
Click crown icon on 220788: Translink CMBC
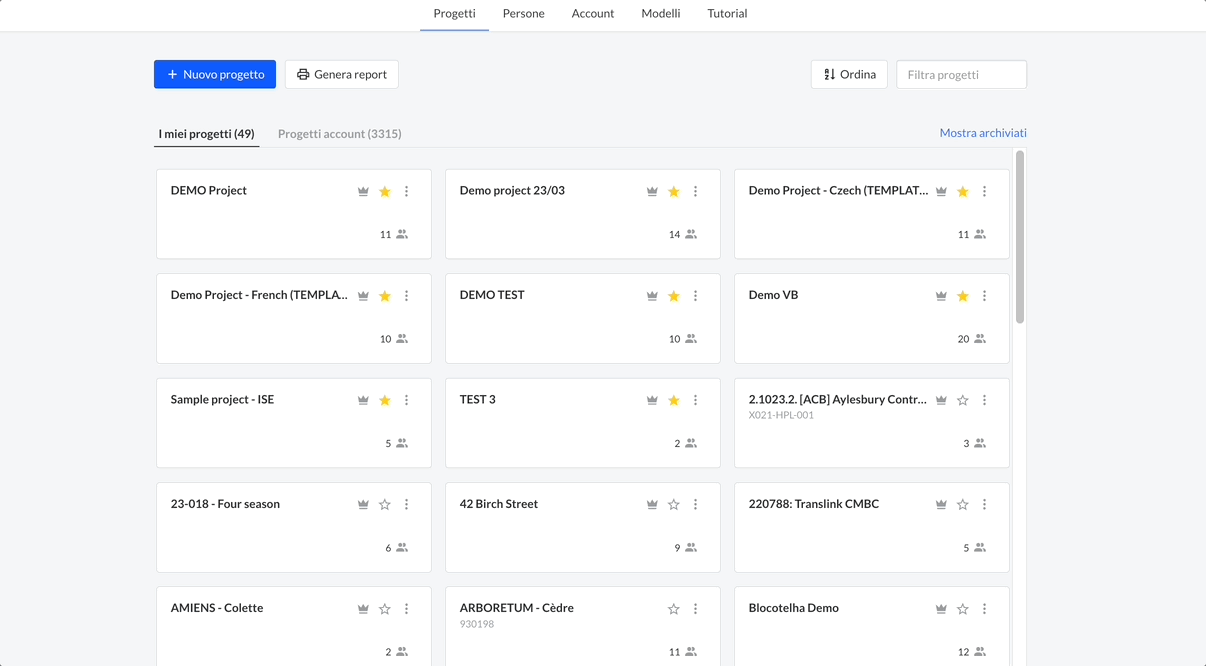tap(941, 505)
